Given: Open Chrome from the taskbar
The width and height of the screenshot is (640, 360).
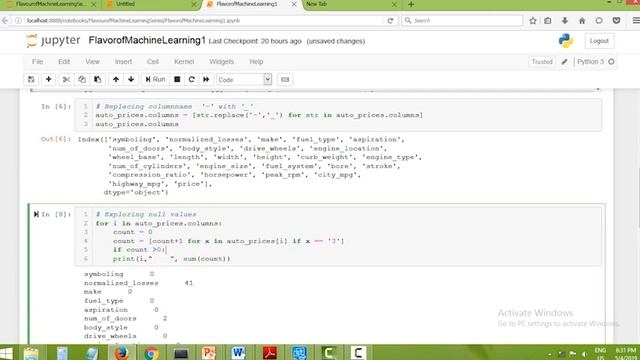Looking at the screenshot, I should tap(151, 353).
